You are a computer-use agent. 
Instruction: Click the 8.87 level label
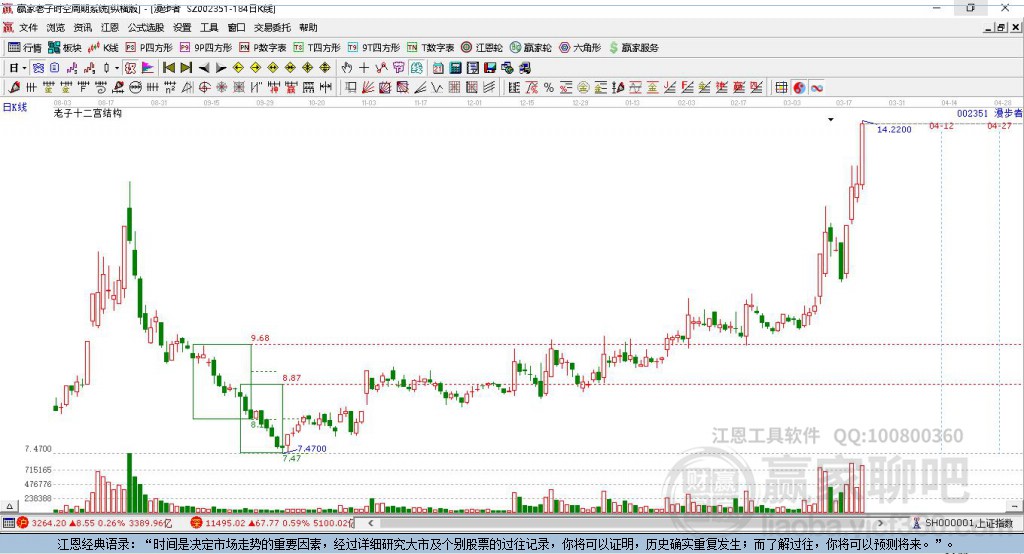(x=292, y=378)
